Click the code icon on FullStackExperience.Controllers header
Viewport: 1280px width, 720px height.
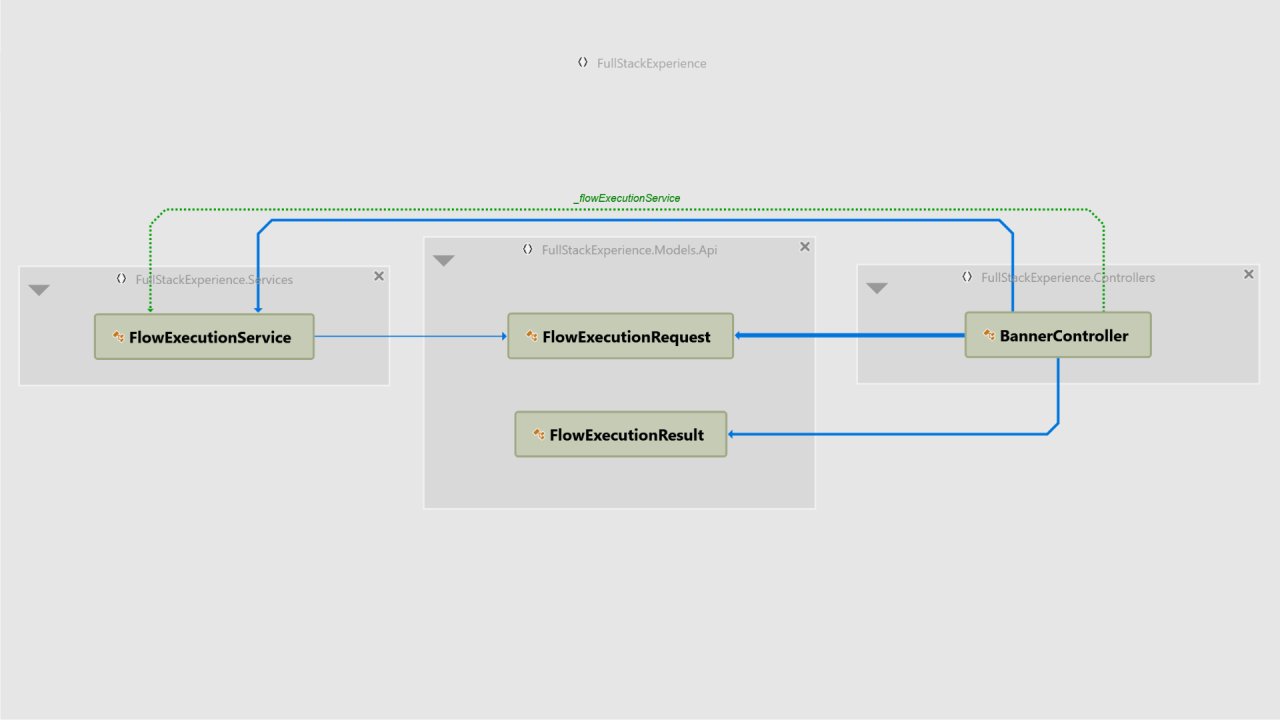pyautogui.click(x=966, y=277)
